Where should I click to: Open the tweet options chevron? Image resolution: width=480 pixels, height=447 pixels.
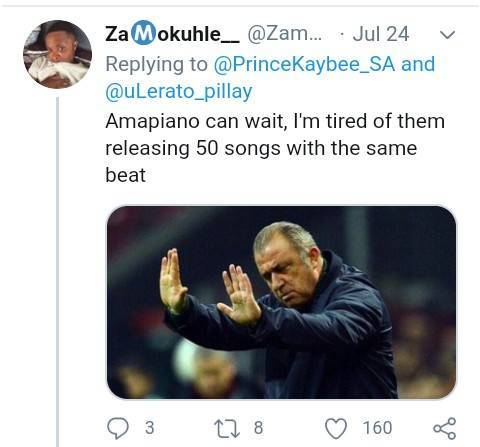point(447,34)
